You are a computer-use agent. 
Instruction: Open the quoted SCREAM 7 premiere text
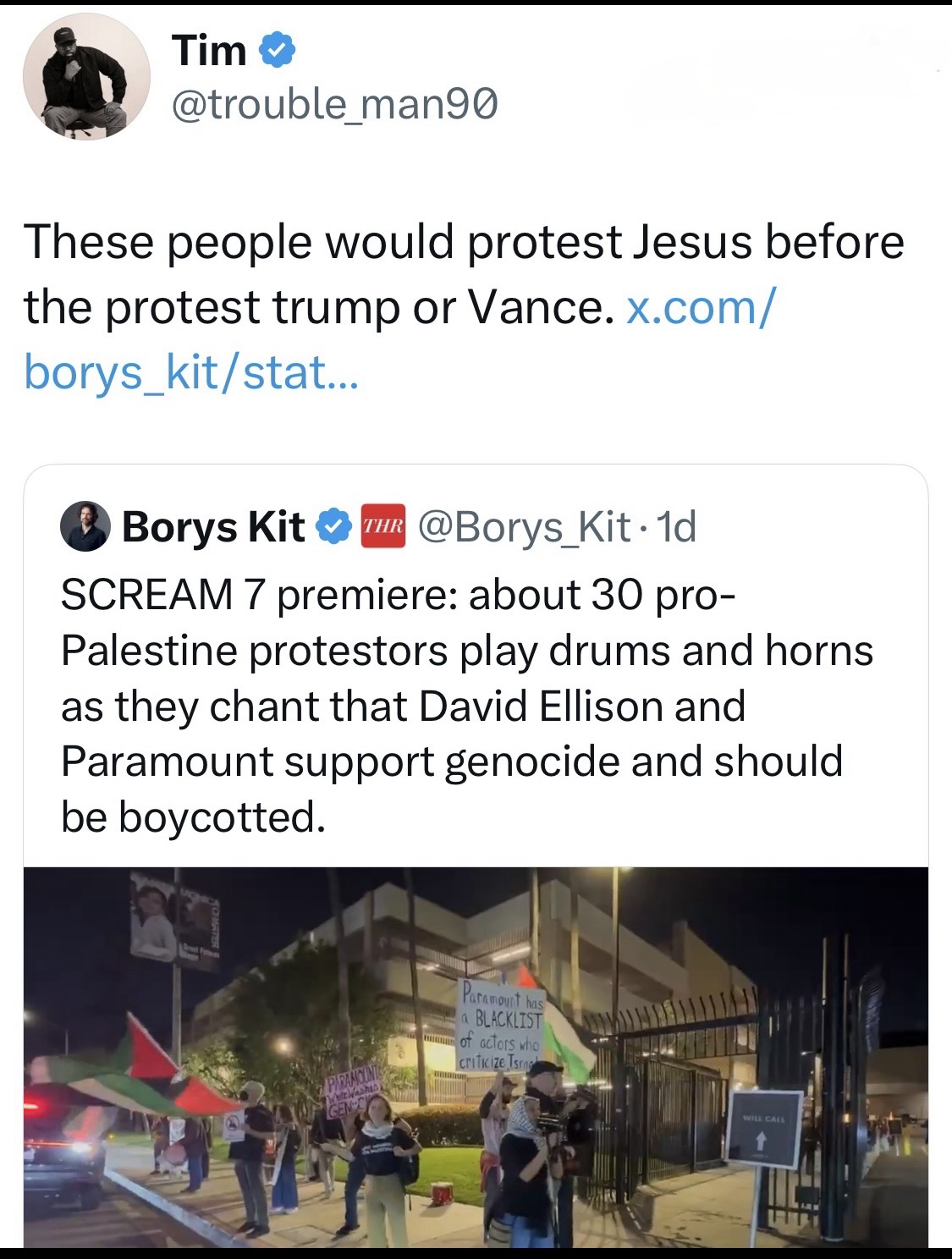pyautogui.click(x=465, y=705)
